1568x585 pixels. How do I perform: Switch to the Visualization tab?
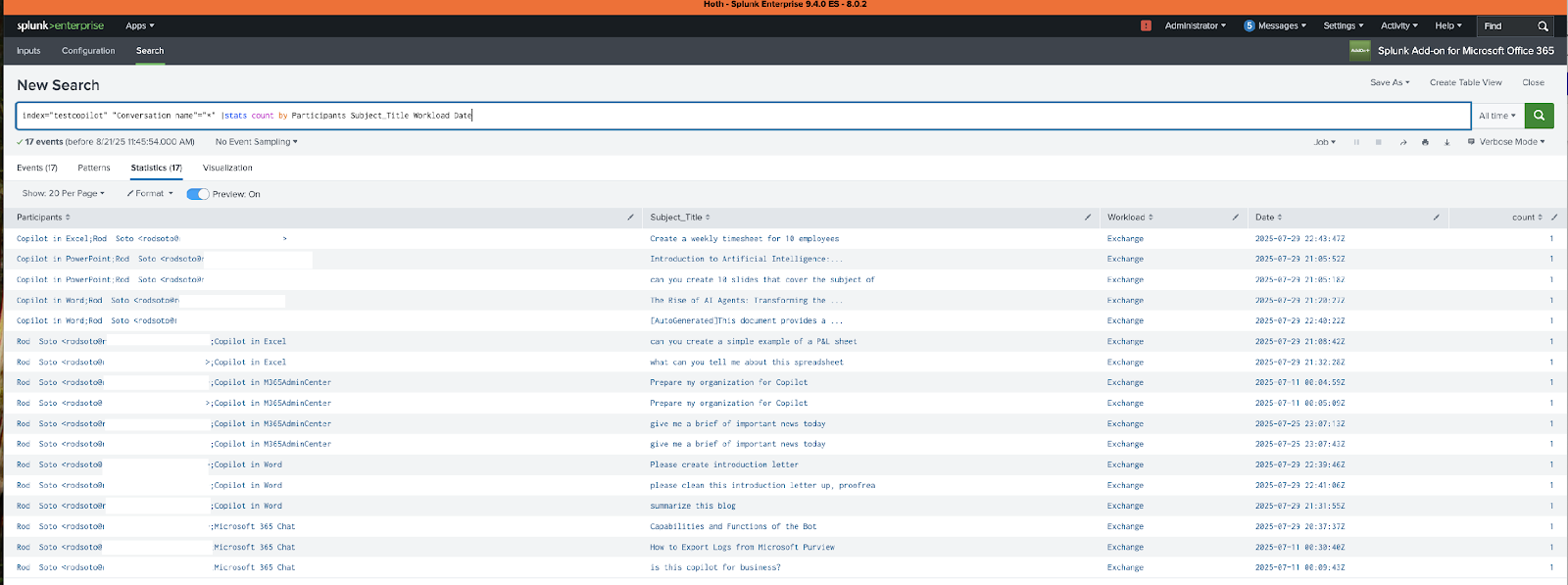(x=227, y=168)
